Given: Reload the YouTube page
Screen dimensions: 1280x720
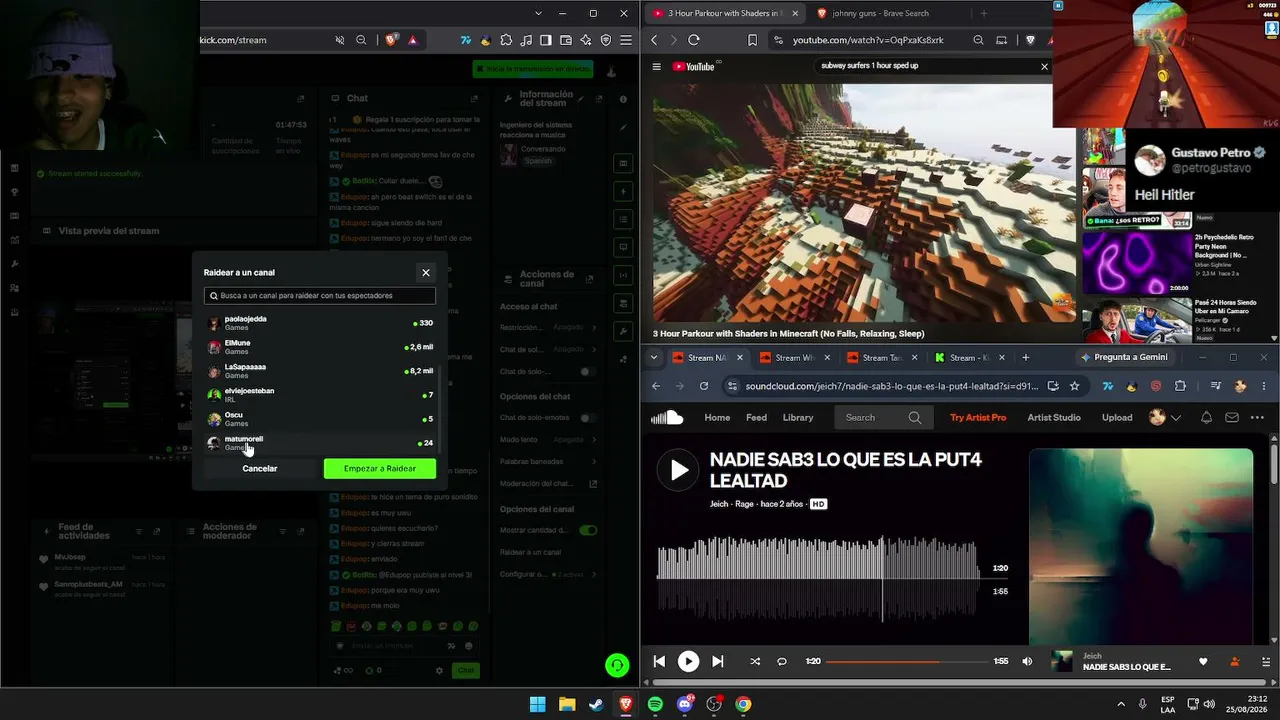Looking at the screenshot, I should click(694, 40).
